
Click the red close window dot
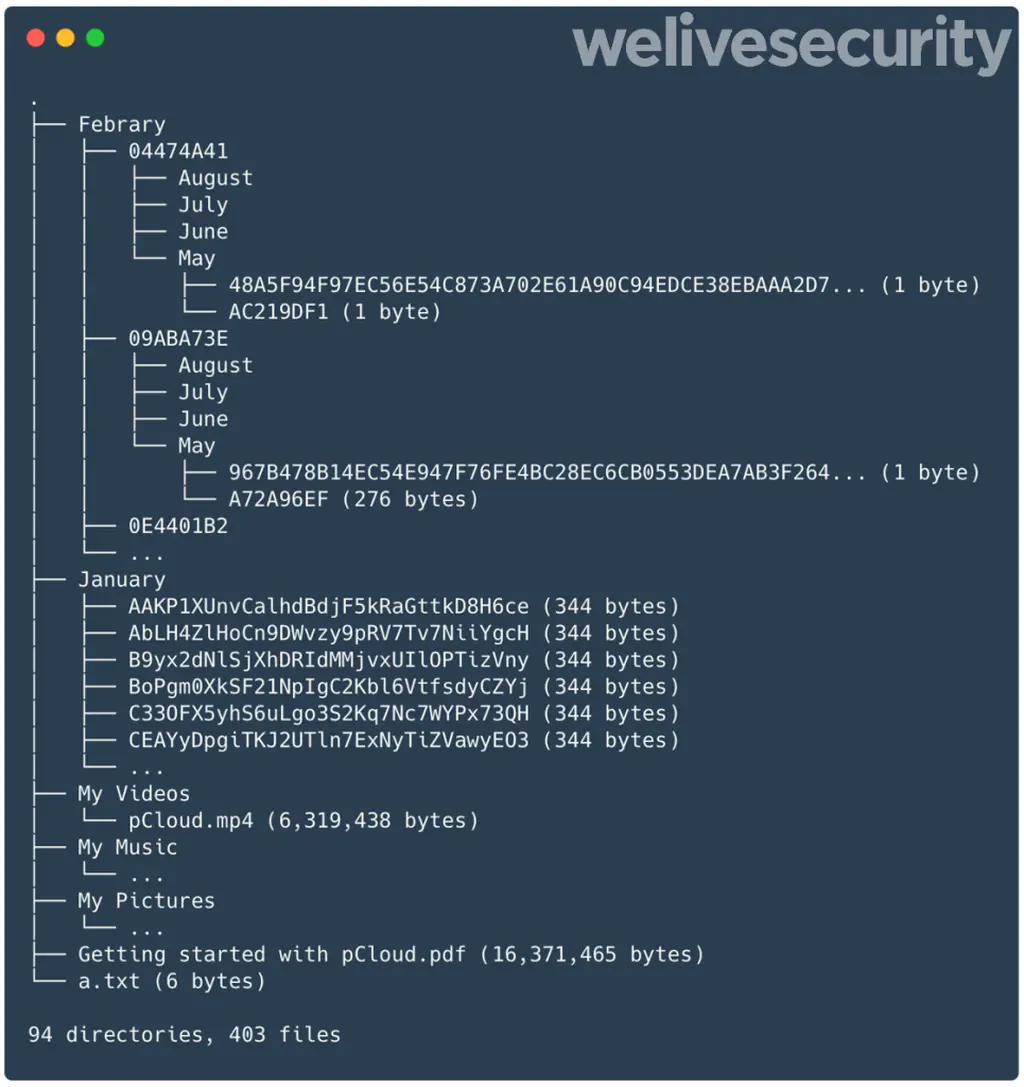click(36, 38)
